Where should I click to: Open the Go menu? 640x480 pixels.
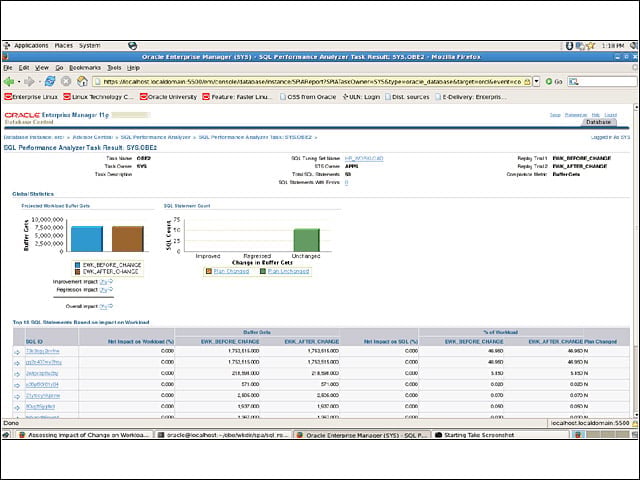59,68
